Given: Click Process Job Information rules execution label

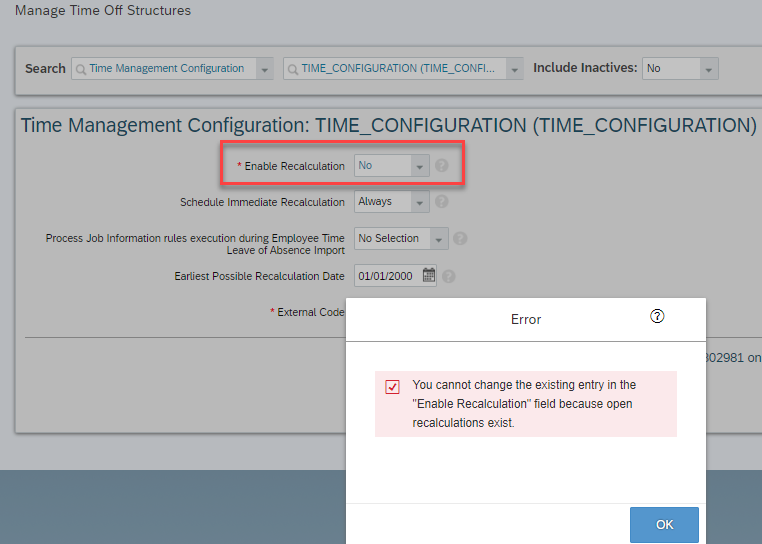Looking at the screenshot, I should click(195, 244).
